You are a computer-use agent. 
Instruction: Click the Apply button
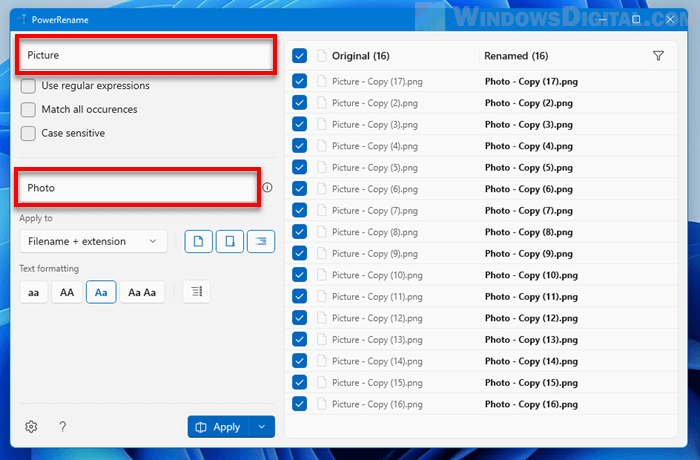coord(218,427)
